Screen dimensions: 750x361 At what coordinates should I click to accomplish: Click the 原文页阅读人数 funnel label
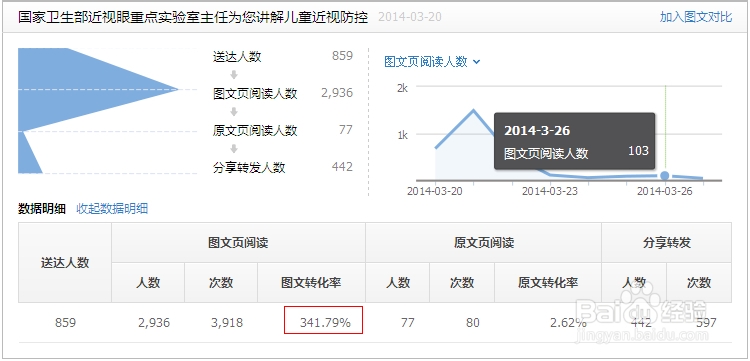click(255, 130)
